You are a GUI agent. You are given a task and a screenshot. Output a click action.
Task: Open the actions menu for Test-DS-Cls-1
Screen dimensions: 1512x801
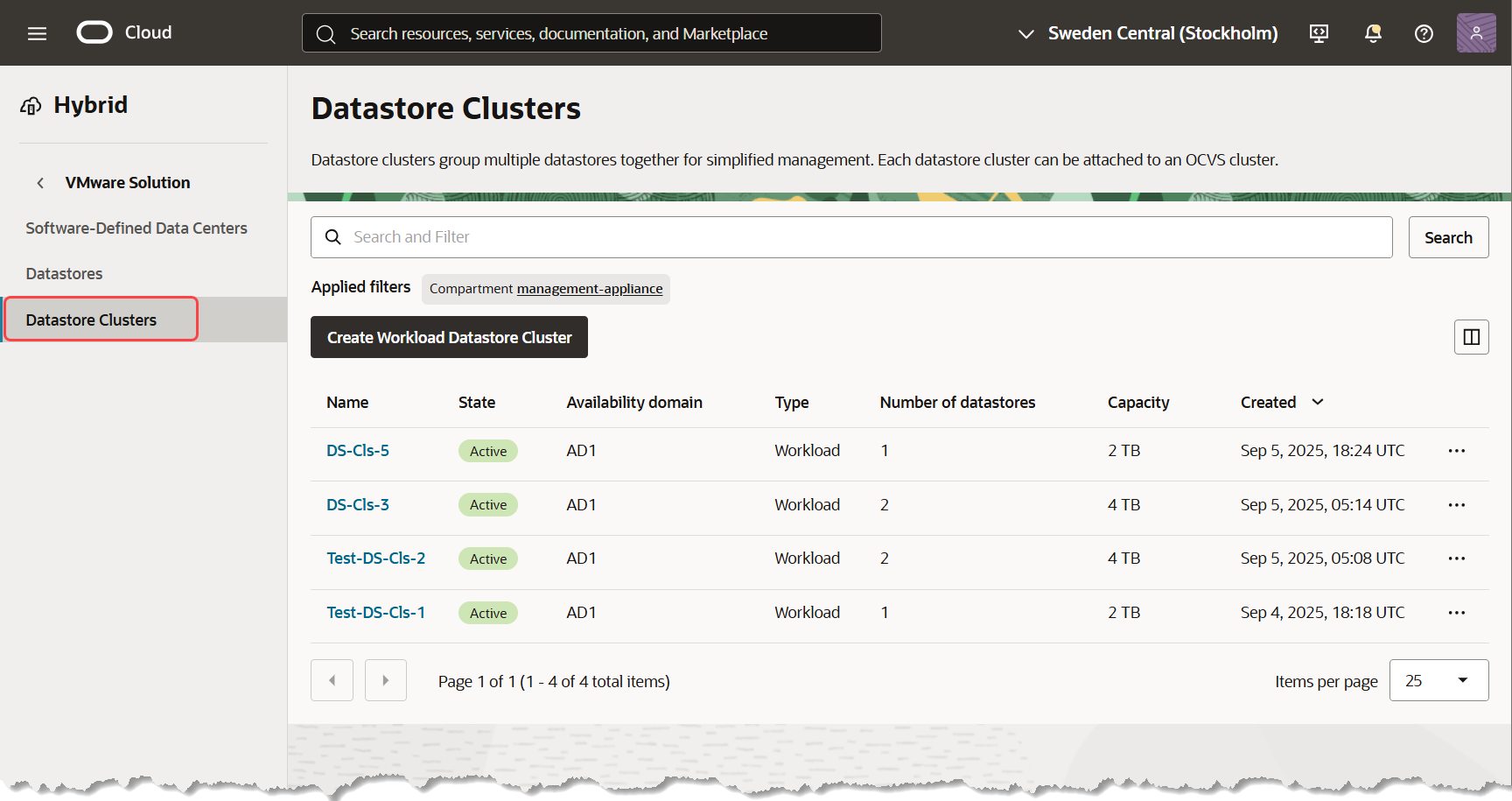point(1456,612)
